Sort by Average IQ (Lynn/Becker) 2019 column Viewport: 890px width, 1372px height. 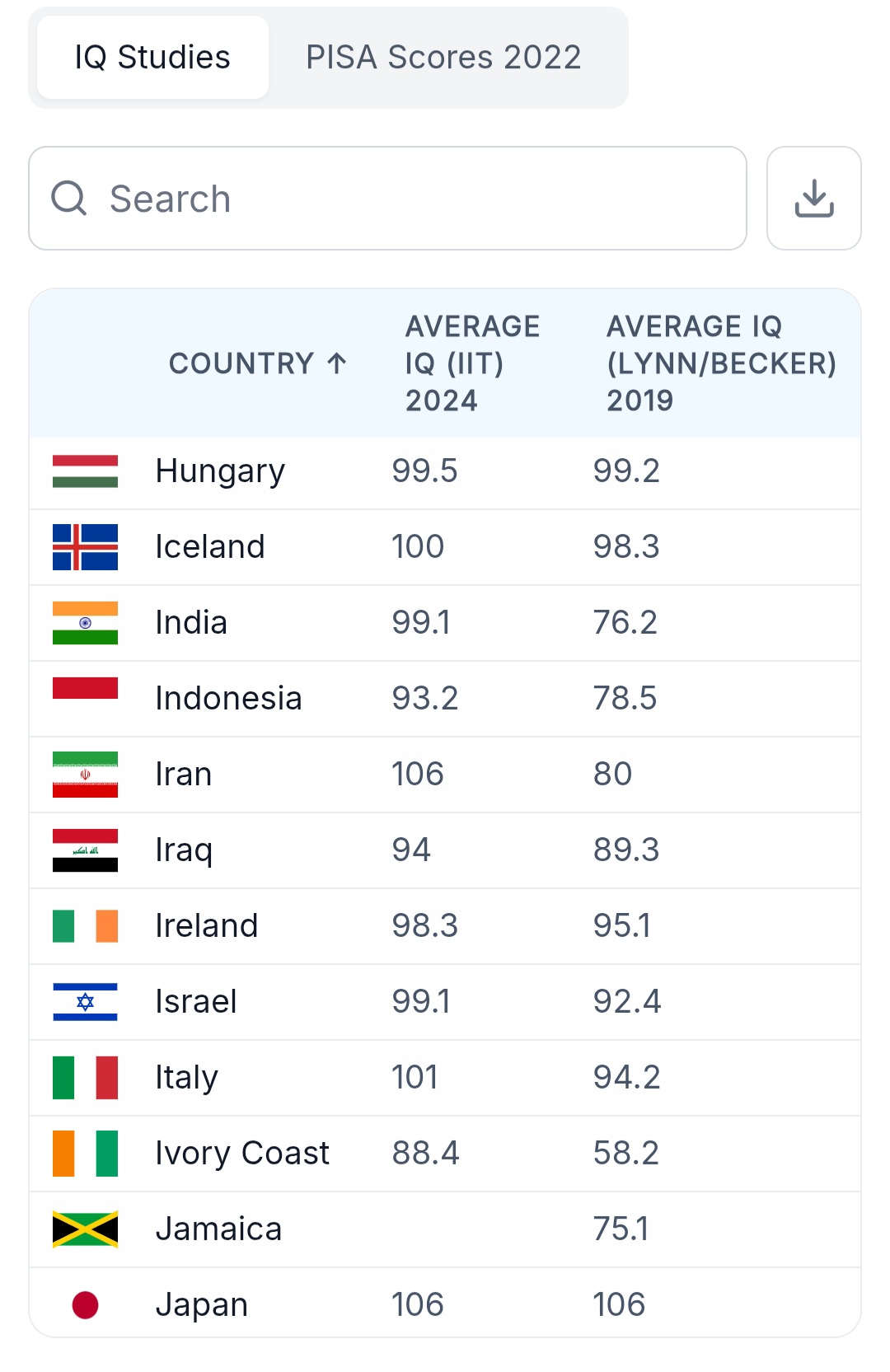point(721,363)
